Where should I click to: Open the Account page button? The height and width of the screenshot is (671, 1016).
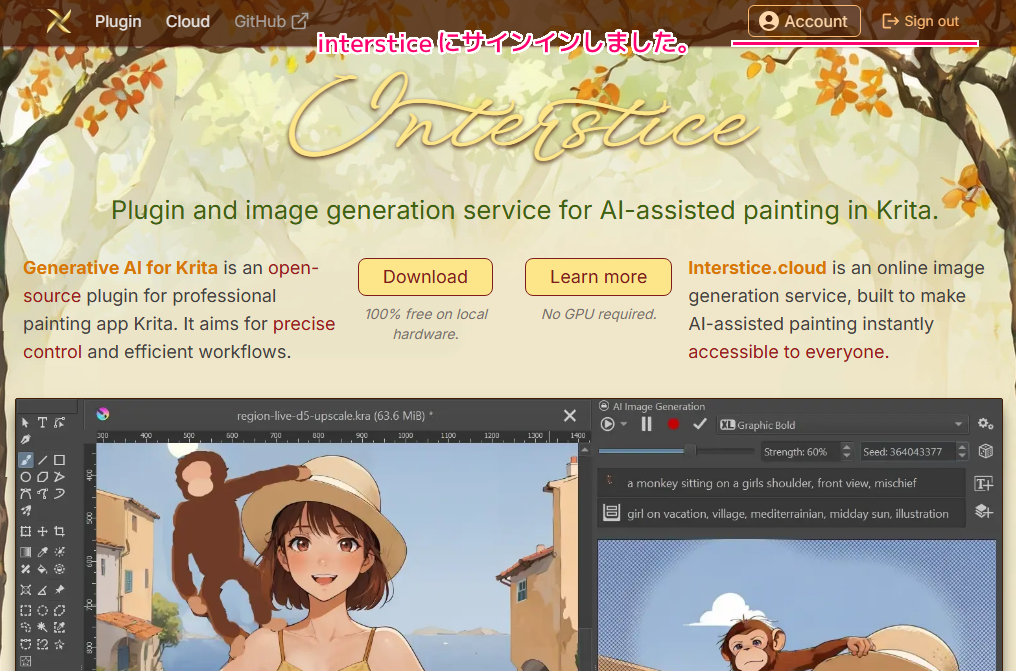point(804,21)
